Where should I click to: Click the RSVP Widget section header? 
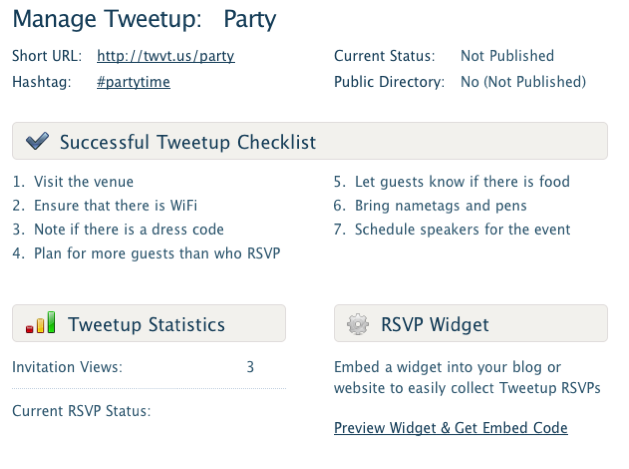435,324
